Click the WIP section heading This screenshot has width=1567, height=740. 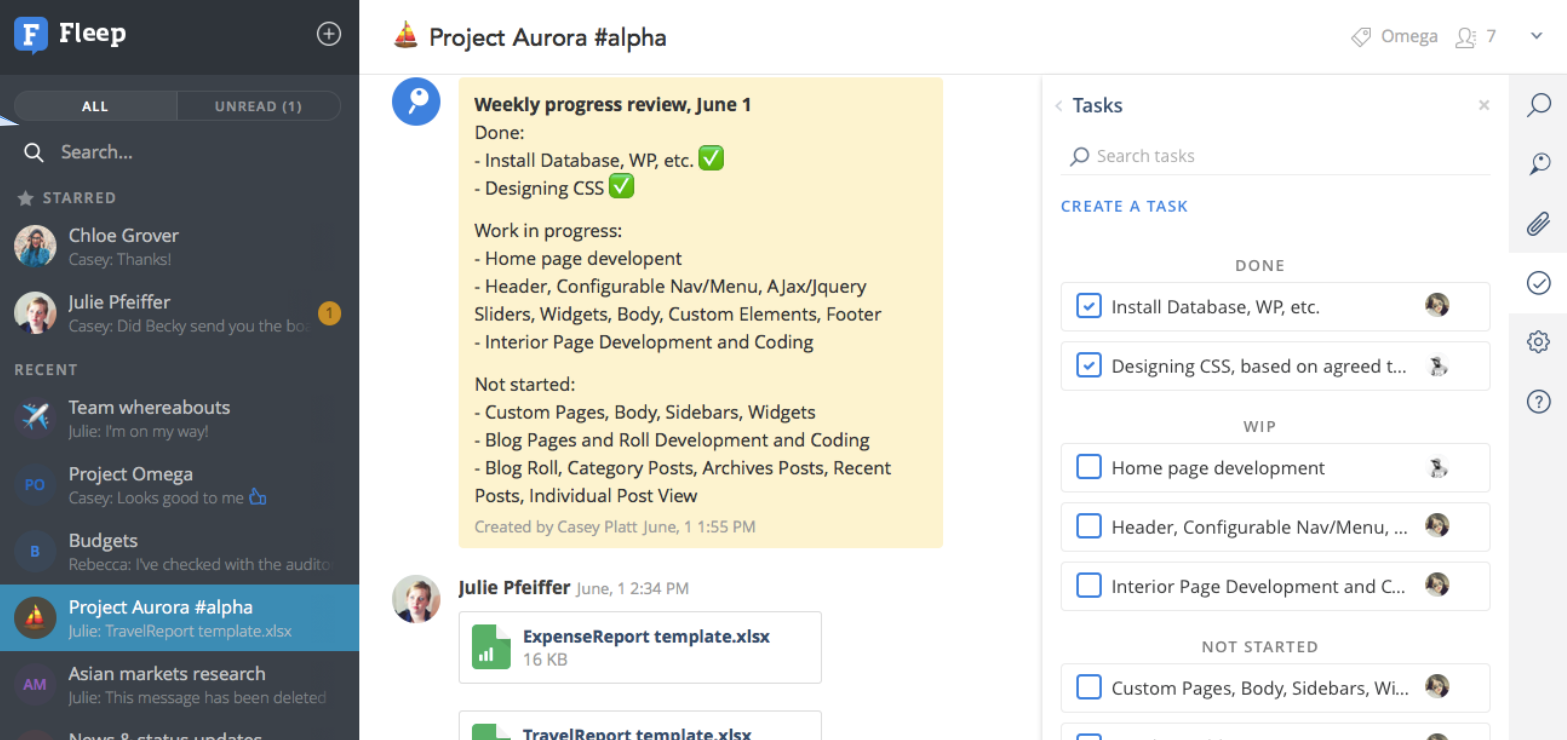point(1259,426)
